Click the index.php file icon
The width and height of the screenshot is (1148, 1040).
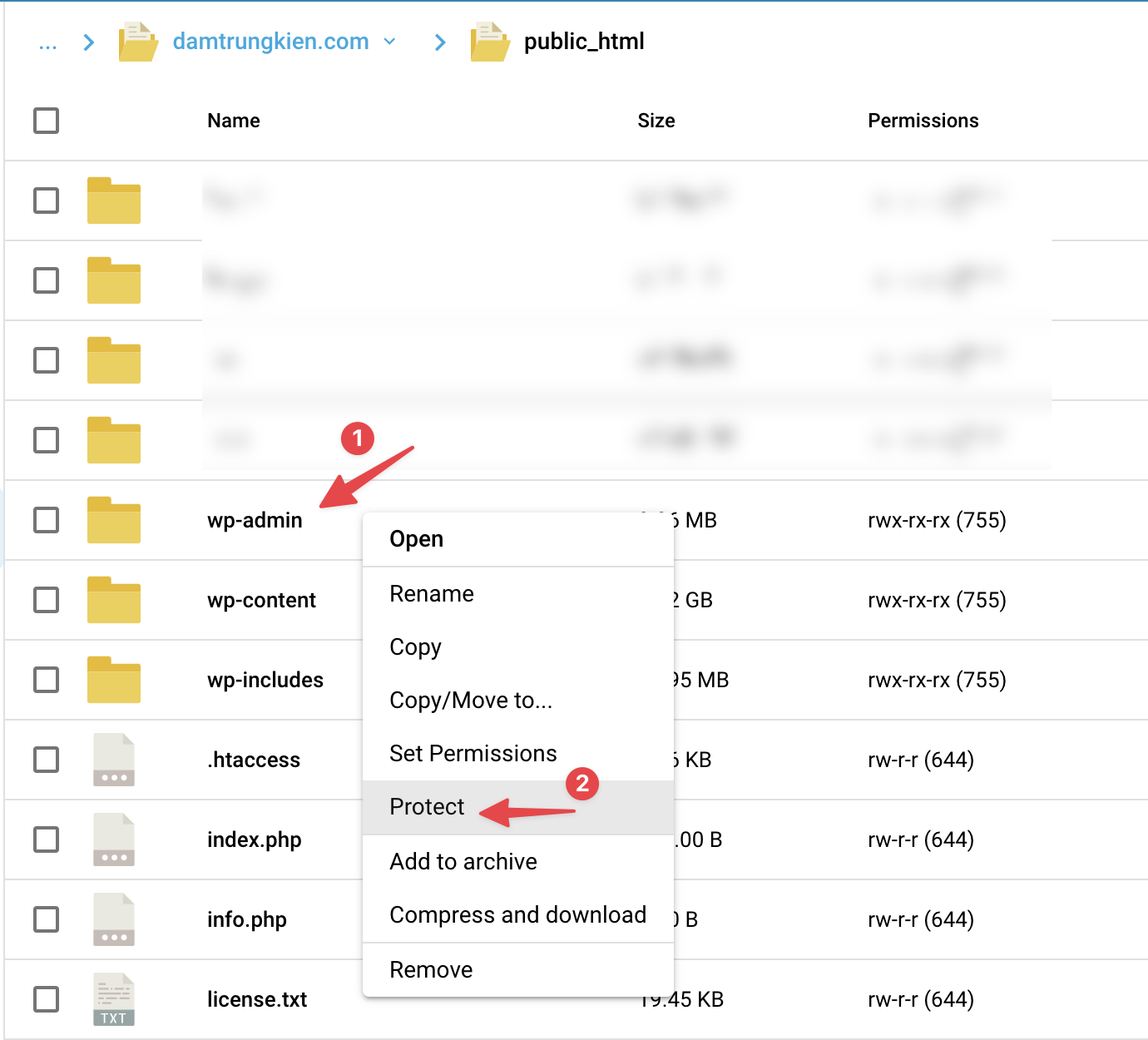[114, 839]
